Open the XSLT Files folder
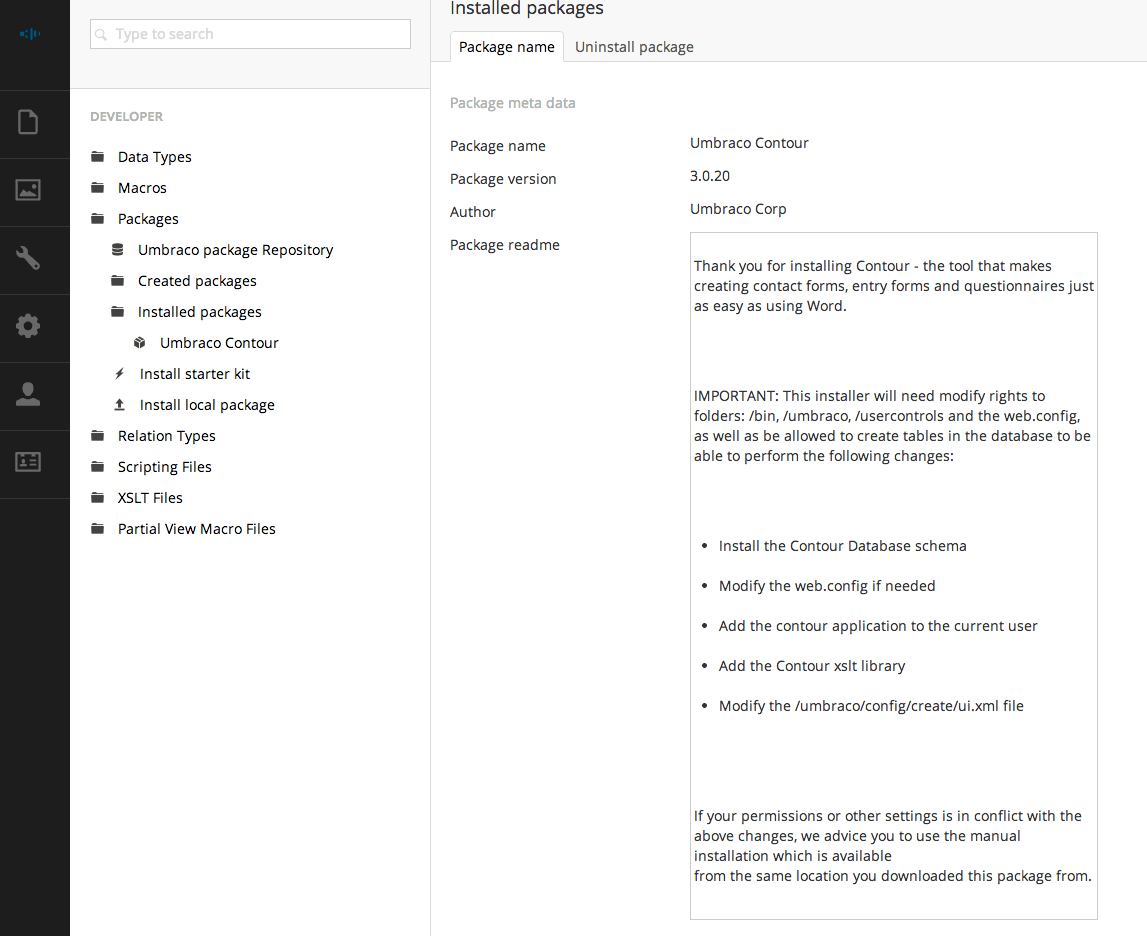 [150, 498]
